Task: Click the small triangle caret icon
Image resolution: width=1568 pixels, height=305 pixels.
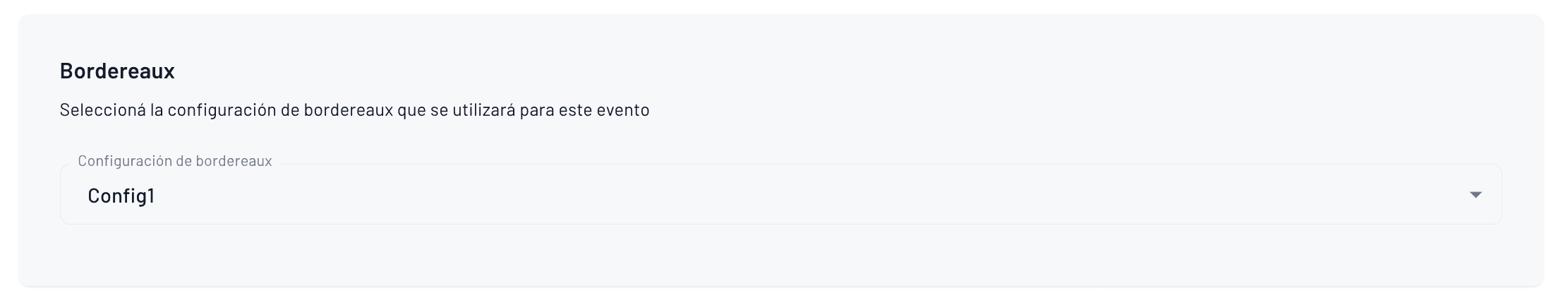Action: 1475,195
